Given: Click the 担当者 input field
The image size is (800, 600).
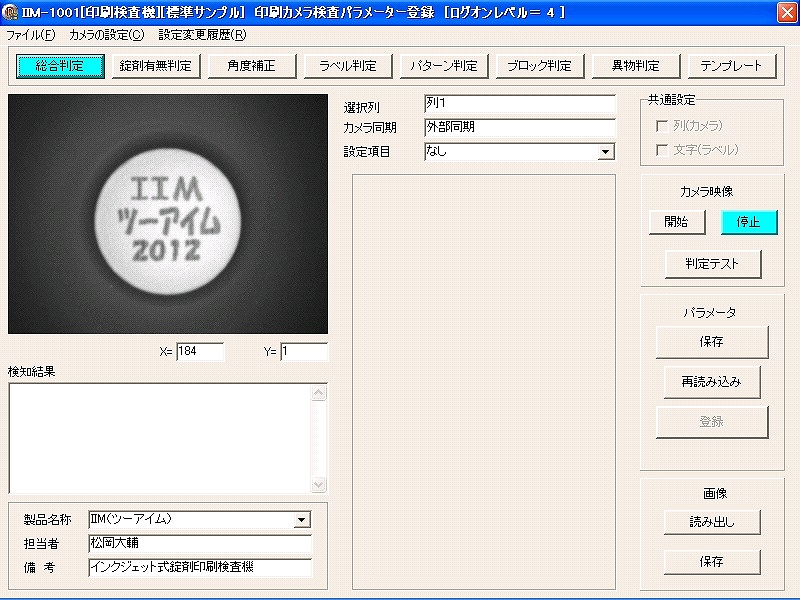Looking at the screenshot, I should pyautogui.click(x=200, y=544).
